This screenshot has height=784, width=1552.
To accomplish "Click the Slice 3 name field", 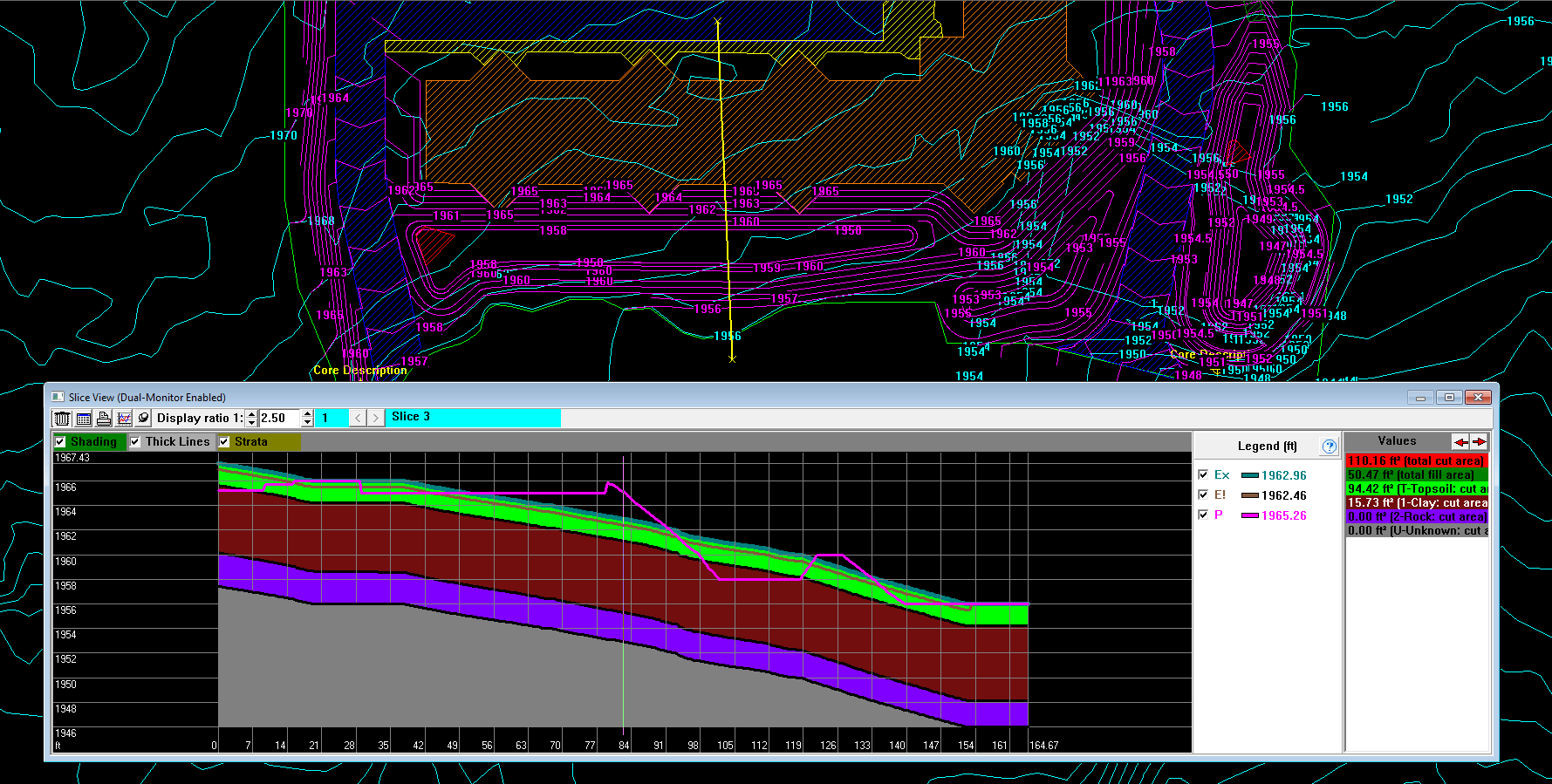I will click(472, 418).
